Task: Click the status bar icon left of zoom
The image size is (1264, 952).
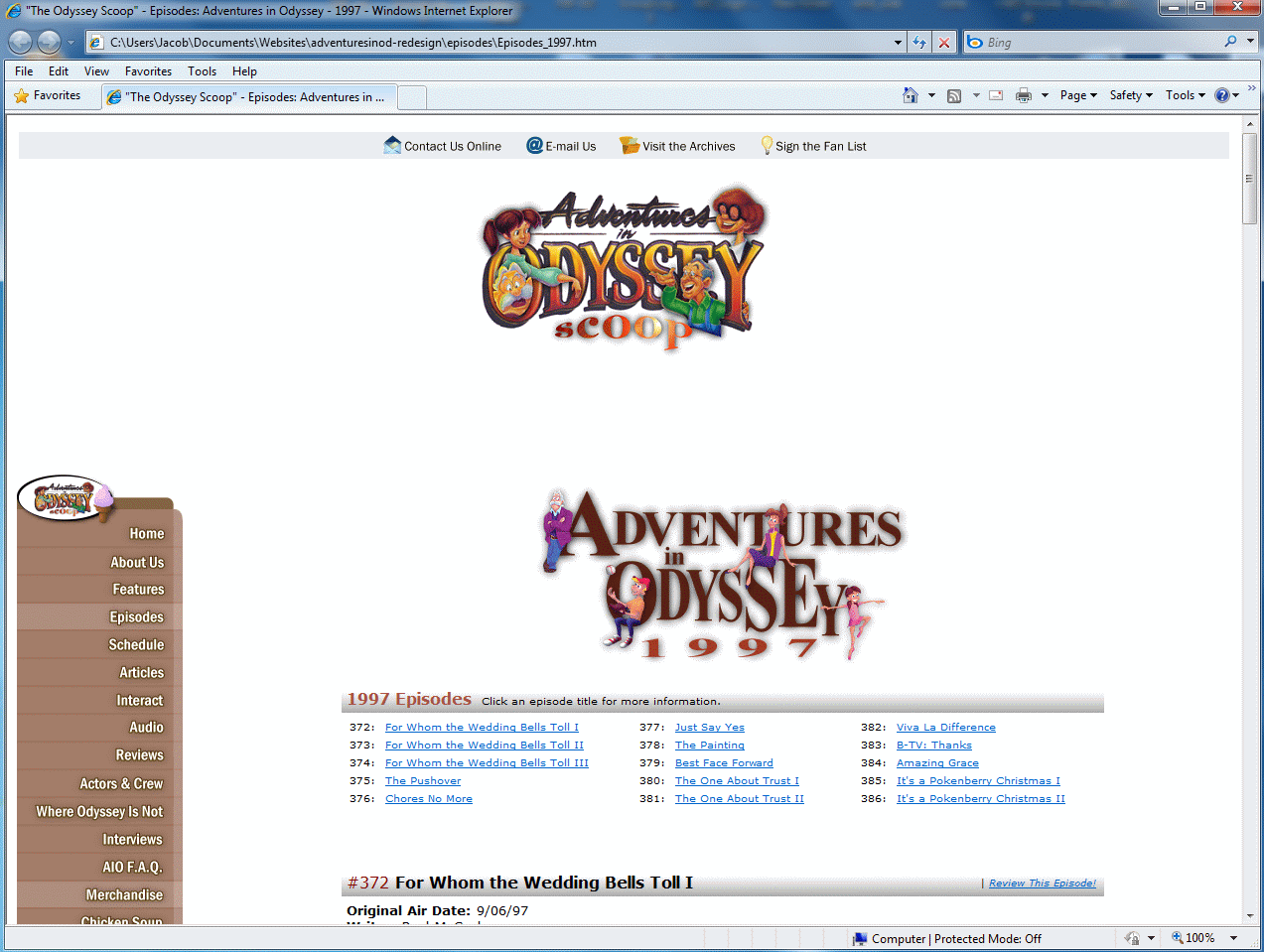Action: tap(1133, 938)
